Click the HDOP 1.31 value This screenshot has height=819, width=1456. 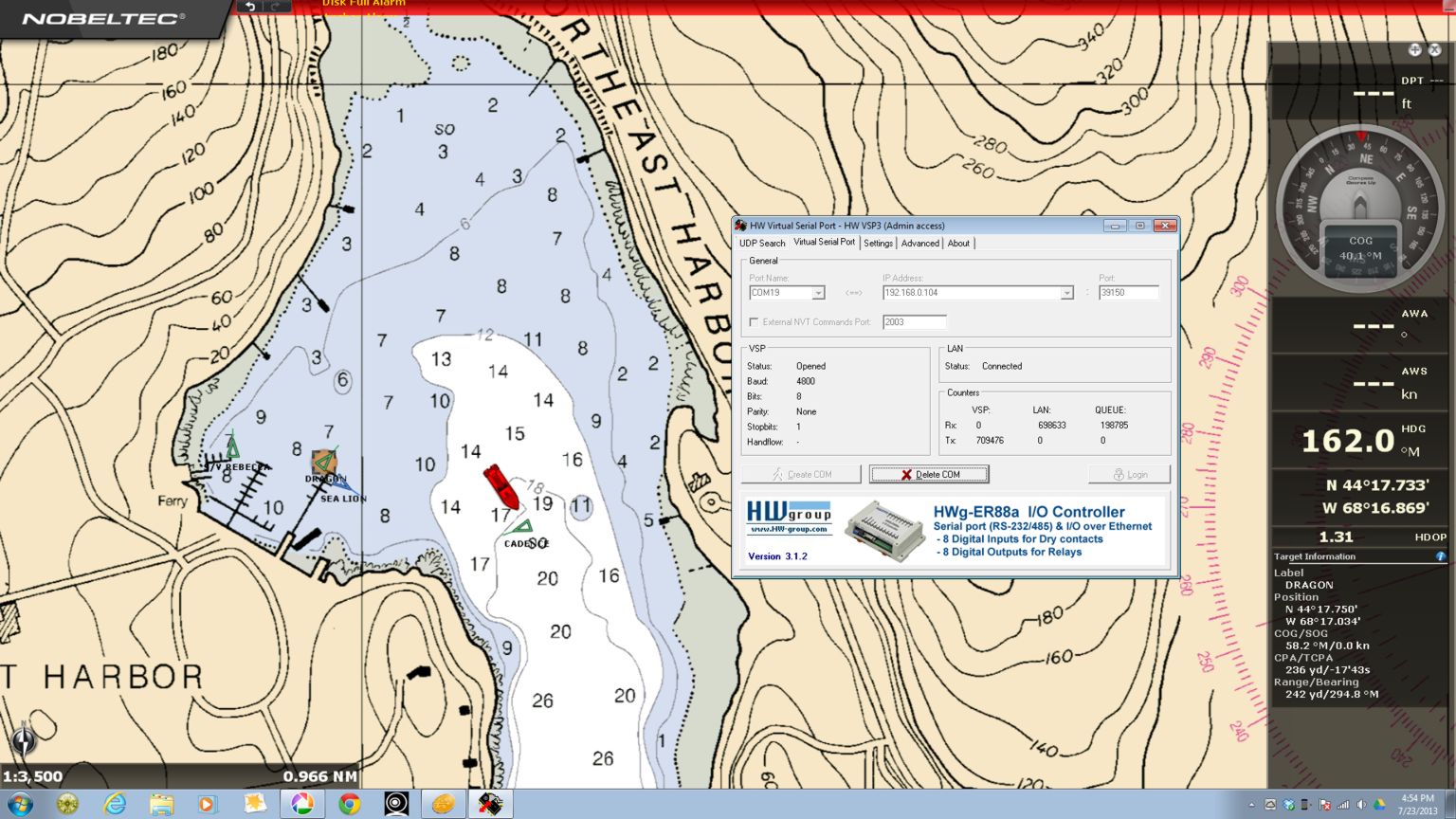[x=1336, y=537]
